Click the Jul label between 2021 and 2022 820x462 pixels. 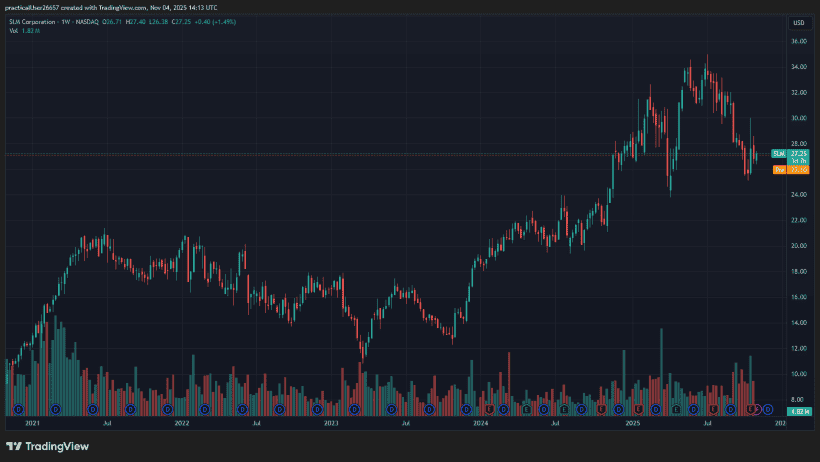coord(106,424)
